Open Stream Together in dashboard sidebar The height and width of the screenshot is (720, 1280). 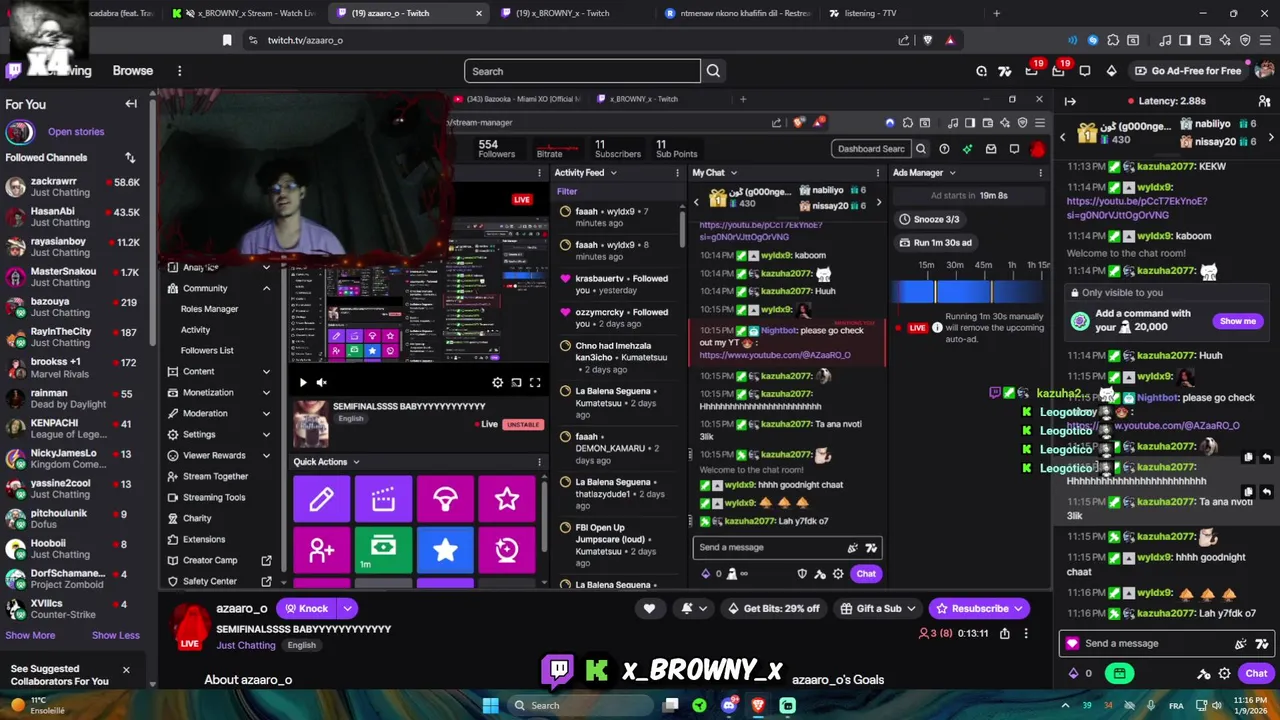215,476
